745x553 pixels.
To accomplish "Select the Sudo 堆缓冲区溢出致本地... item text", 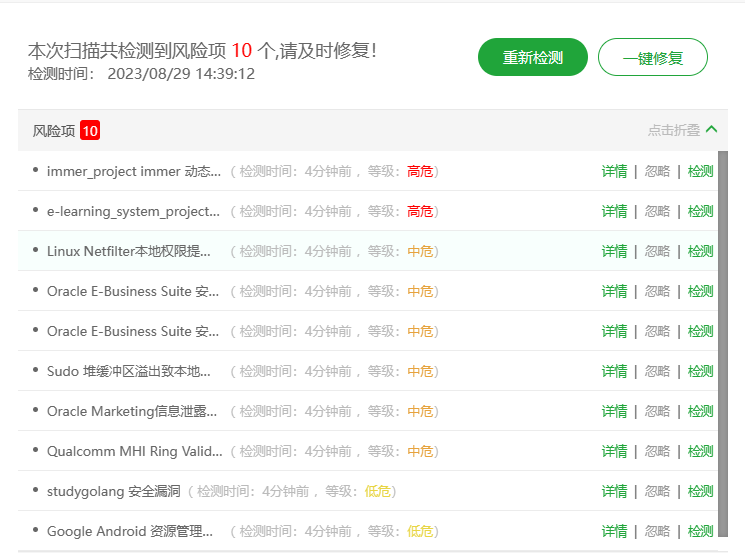I will coord(129,371).
